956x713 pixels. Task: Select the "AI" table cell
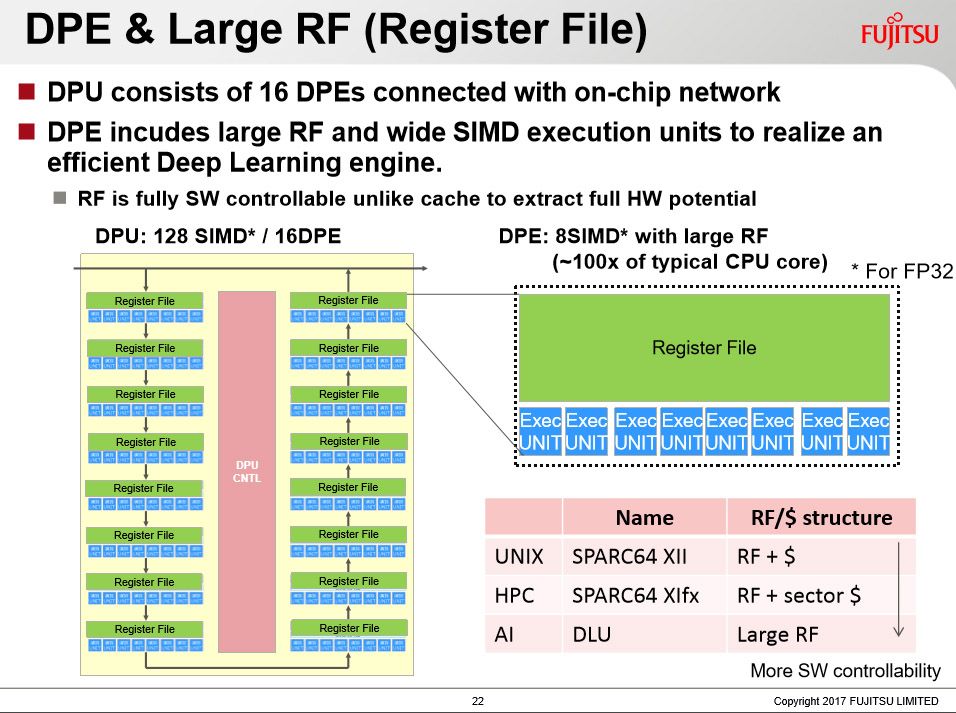(523, 634)
